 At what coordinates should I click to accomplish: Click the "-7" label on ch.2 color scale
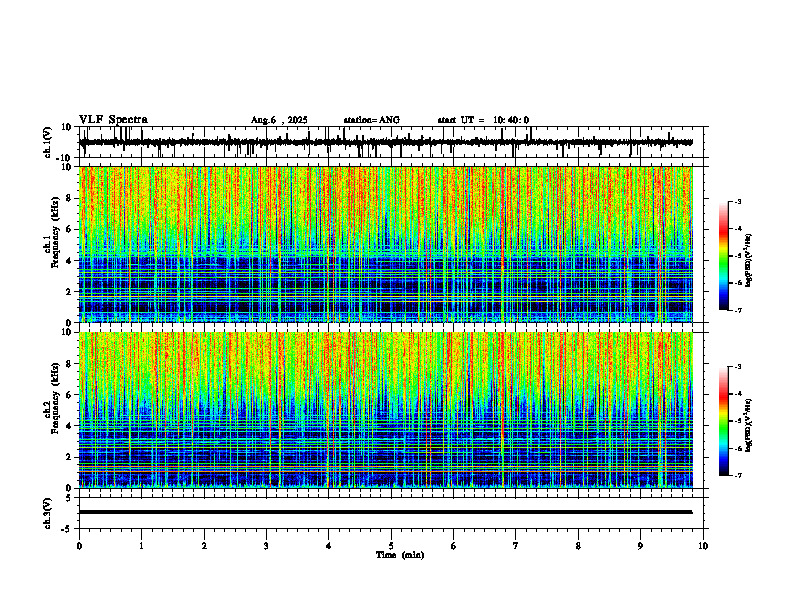[x=737, y=475]
